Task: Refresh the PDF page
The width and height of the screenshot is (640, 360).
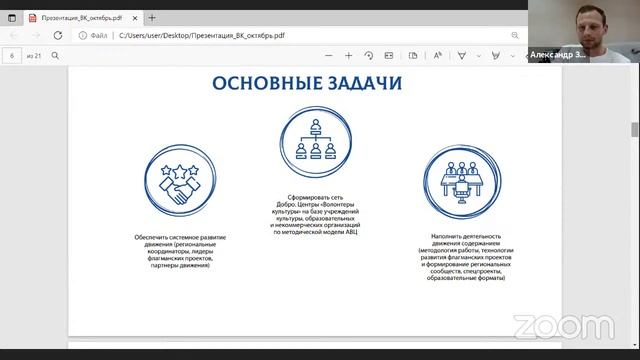Action: pos(58,36)
